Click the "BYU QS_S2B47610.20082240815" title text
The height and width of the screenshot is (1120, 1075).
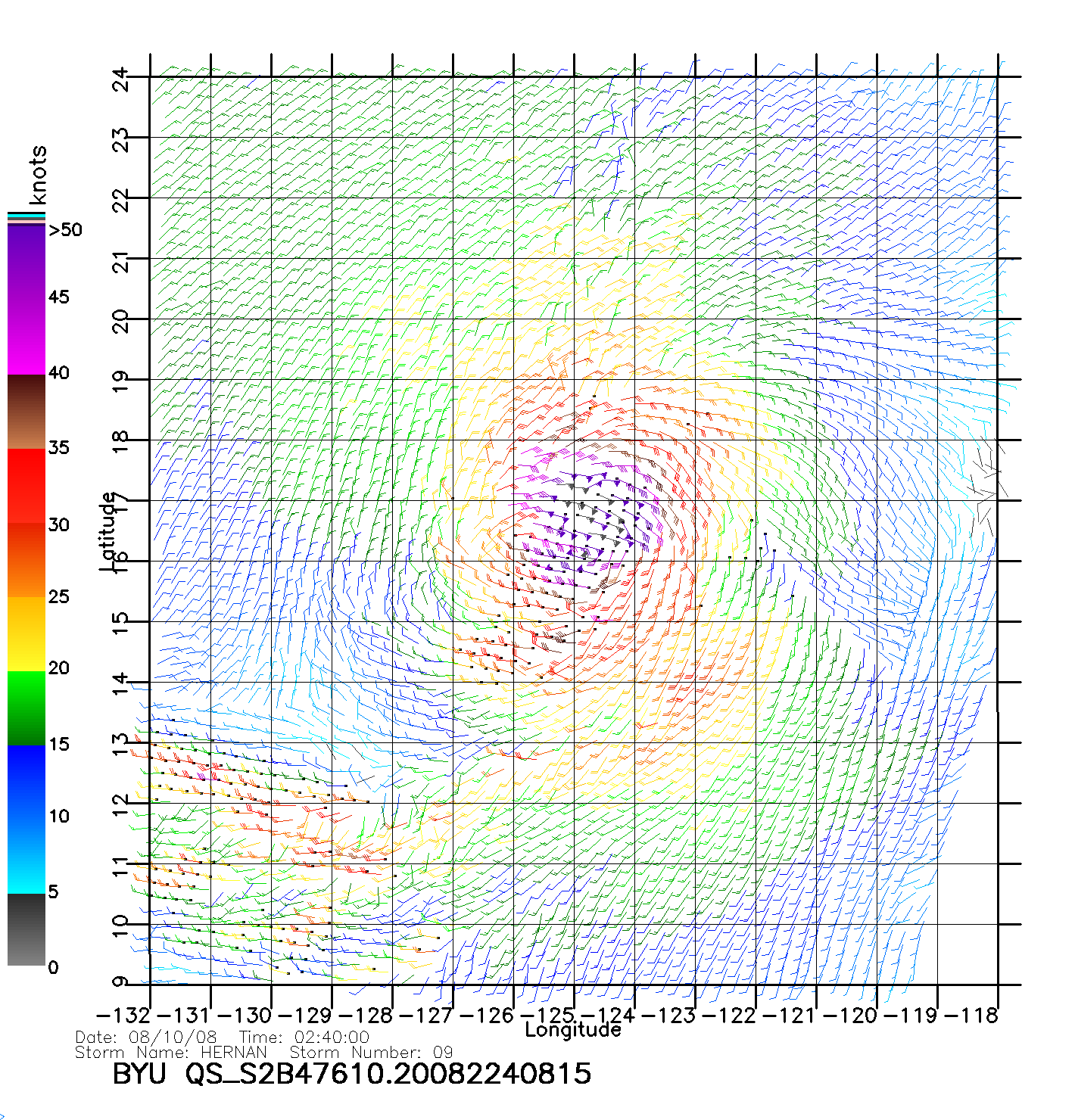point(352,1074)
